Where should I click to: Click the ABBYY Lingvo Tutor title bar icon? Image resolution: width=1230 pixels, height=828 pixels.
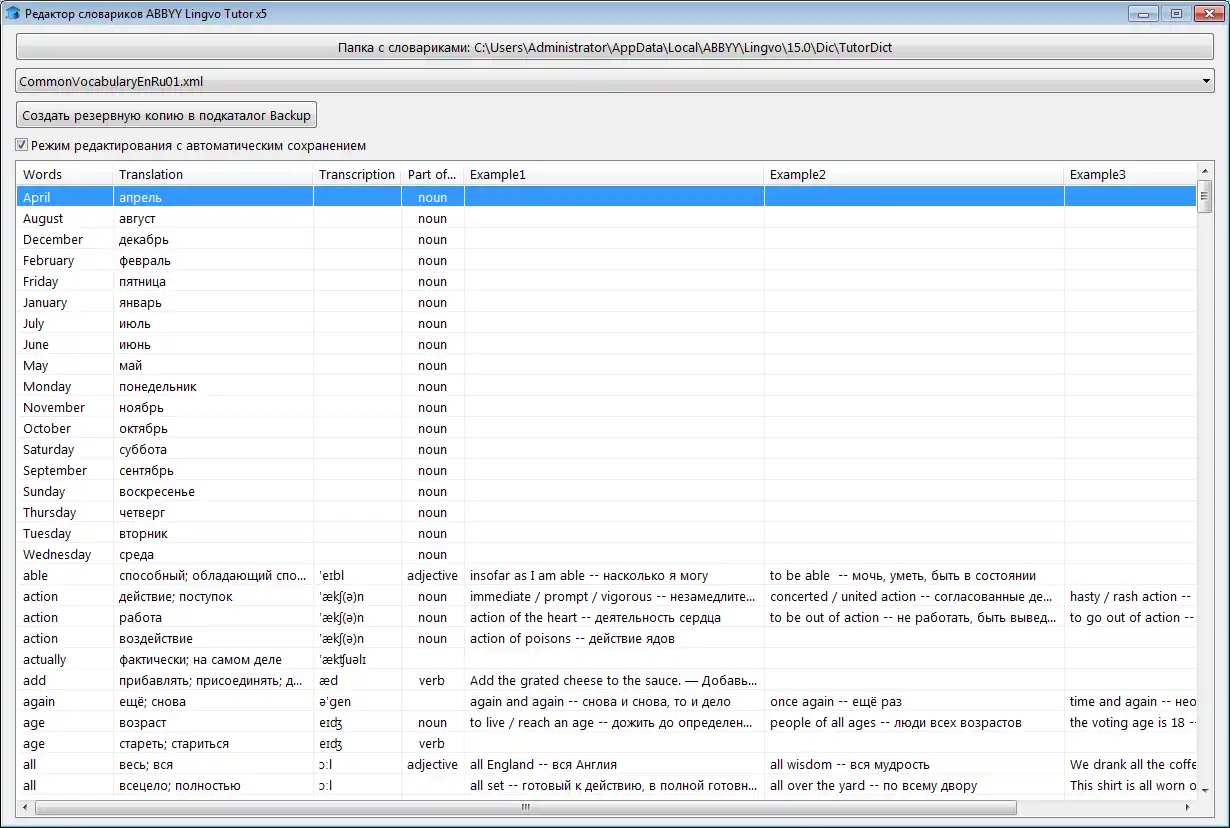pos(13,14)
